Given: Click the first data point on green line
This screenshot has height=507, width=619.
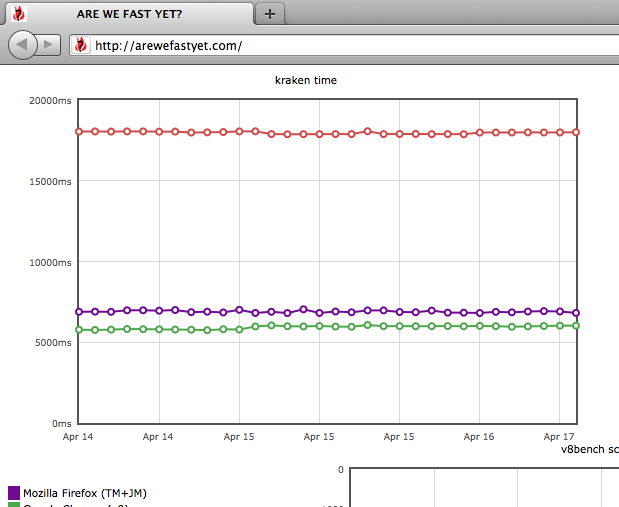Looking at the screenshot, I should coord(79,329).
